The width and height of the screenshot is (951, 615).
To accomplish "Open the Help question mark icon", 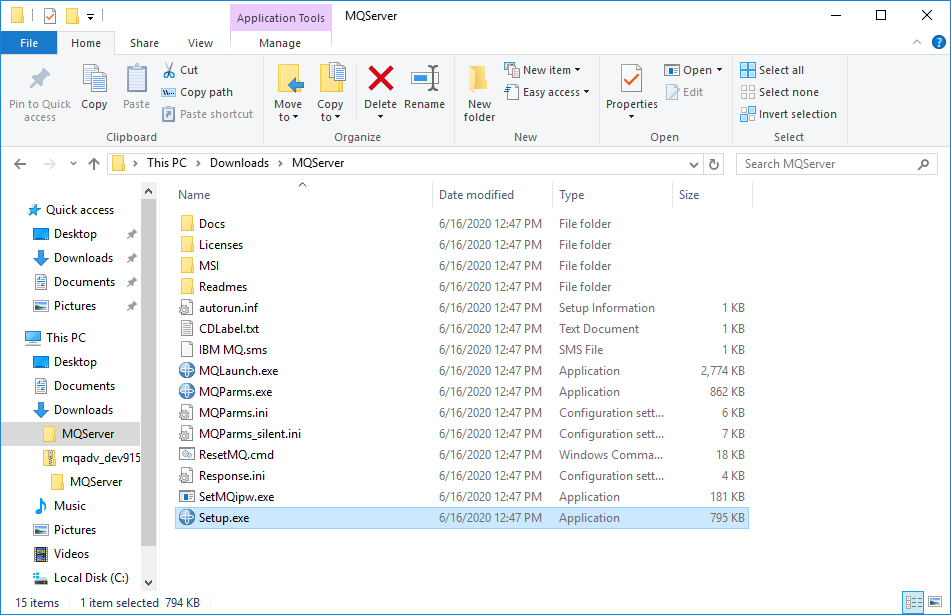I will pyautogui.click(x=938, y=42).
